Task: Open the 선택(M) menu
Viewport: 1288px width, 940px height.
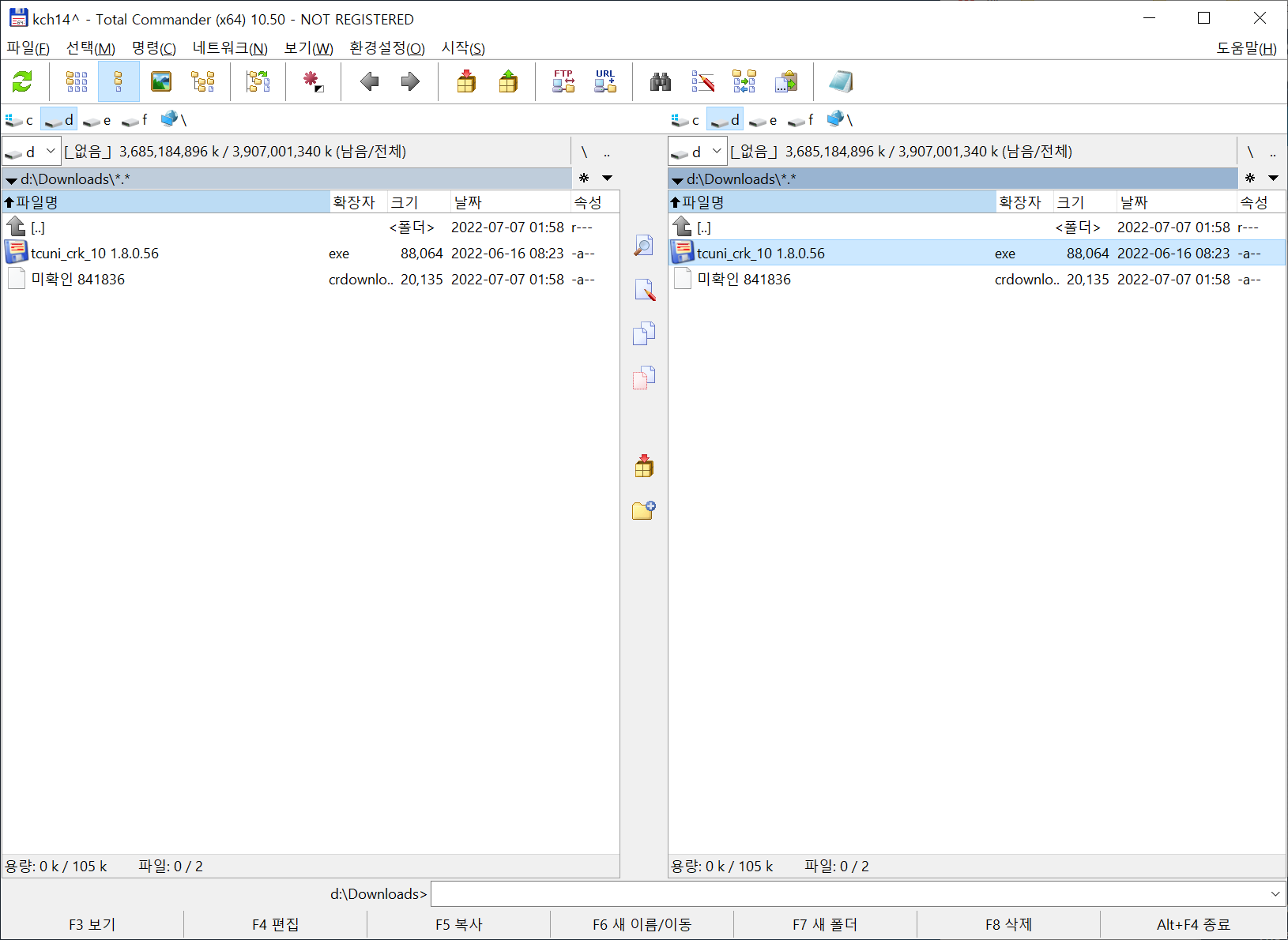Action: click(x=91, y=48)
